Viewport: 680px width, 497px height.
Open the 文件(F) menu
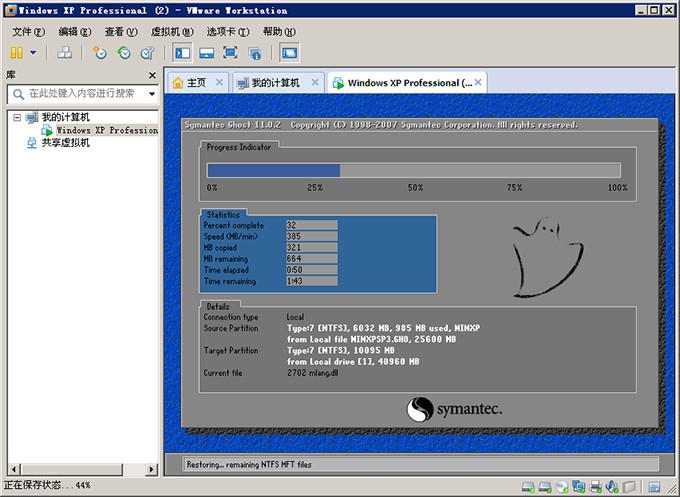click(28, 32)
